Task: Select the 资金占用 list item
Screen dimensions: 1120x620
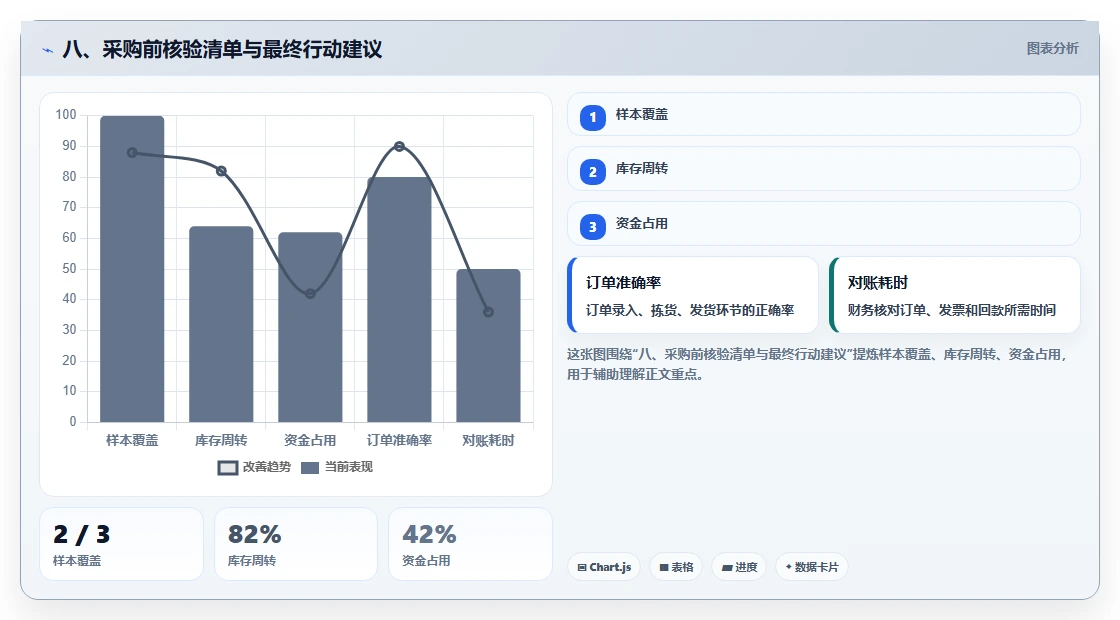Action: [x=824, y=224]
